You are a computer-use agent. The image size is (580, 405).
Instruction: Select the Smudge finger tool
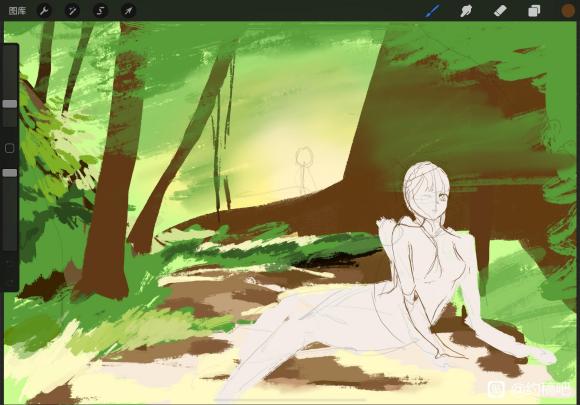click(466, 11)
